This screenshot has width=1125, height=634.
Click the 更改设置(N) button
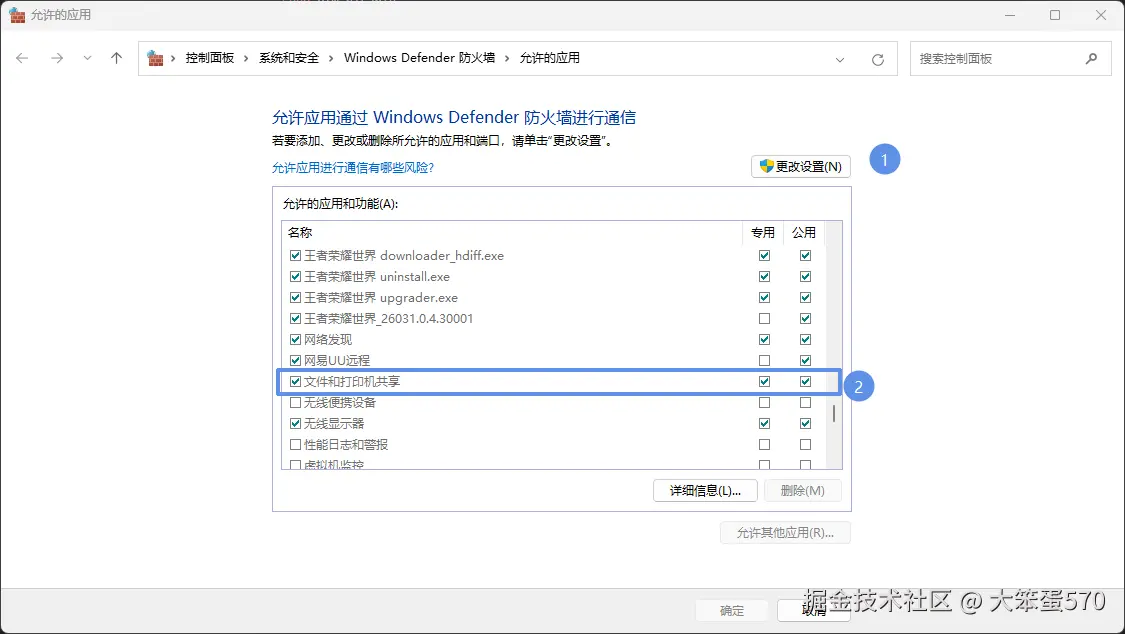801,166
